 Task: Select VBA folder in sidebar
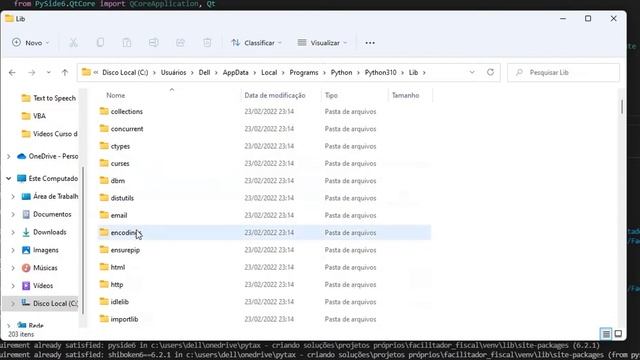(x=33, y=116)
